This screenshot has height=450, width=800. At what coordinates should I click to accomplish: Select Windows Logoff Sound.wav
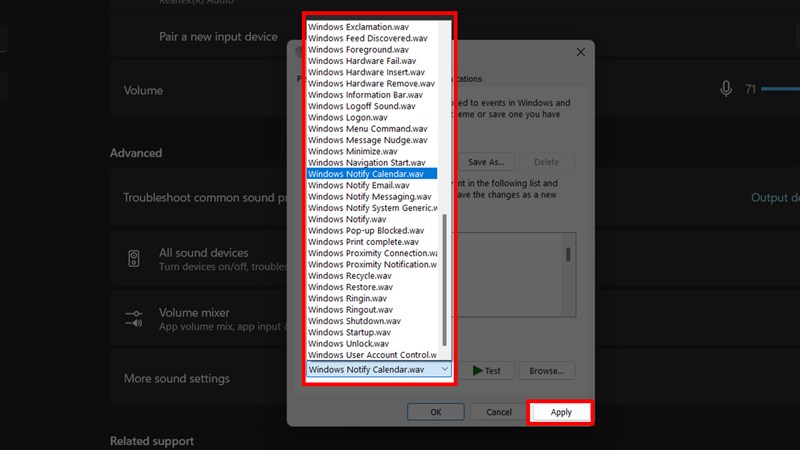(x=372, y=106)
